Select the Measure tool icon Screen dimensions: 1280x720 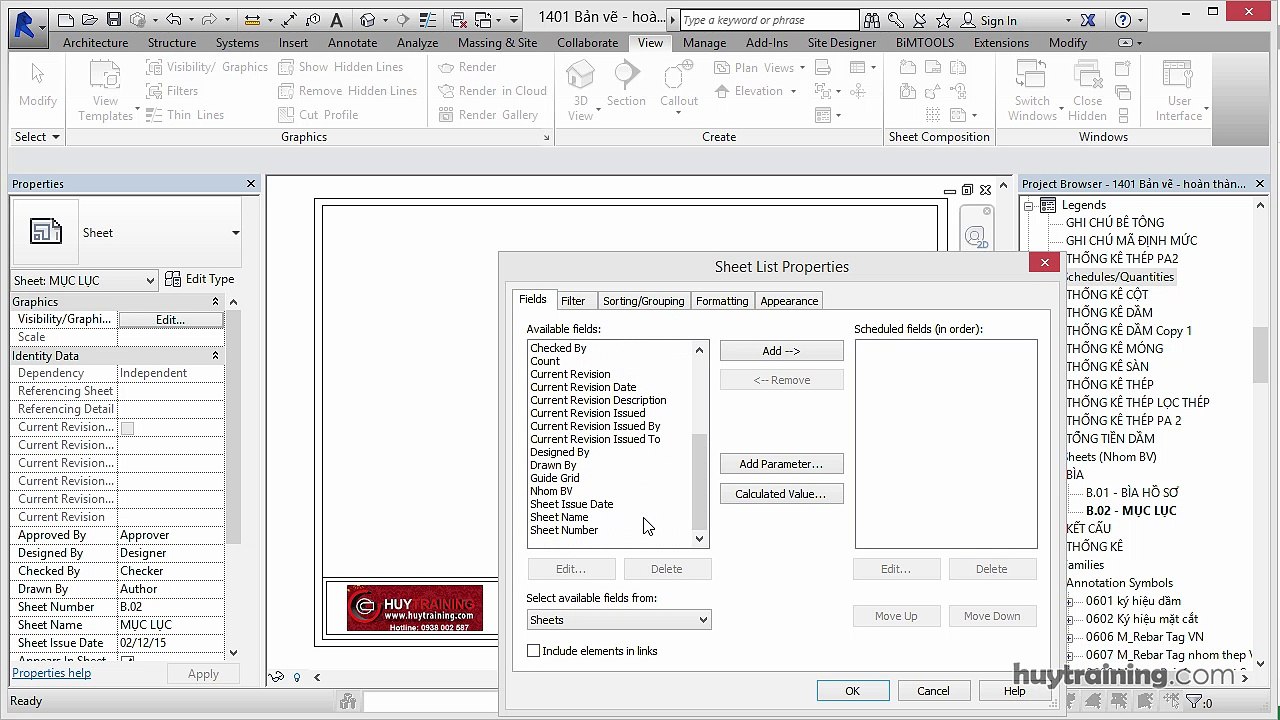(x=252, y=20)
